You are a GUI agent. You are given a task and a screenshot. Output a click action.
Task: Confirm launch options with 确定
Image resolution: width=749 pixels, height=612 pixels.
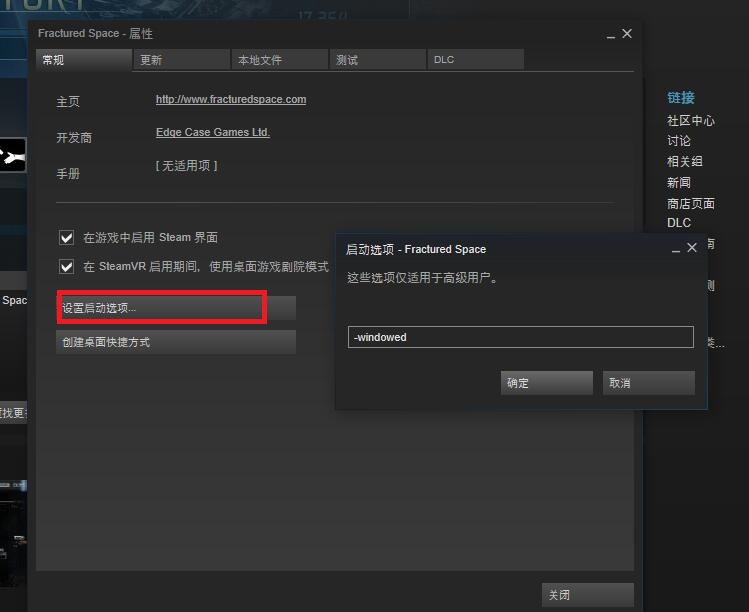tap(547, 383)
